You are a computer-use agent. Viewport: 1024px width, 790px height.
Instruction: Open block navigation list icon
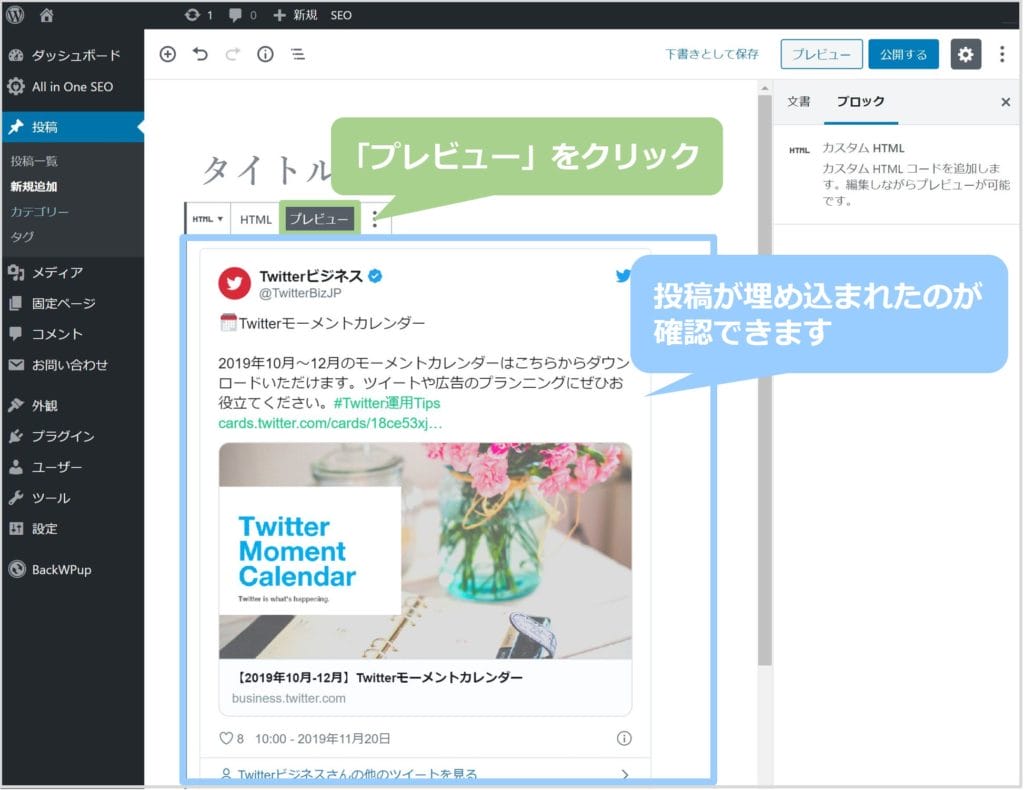298,54
